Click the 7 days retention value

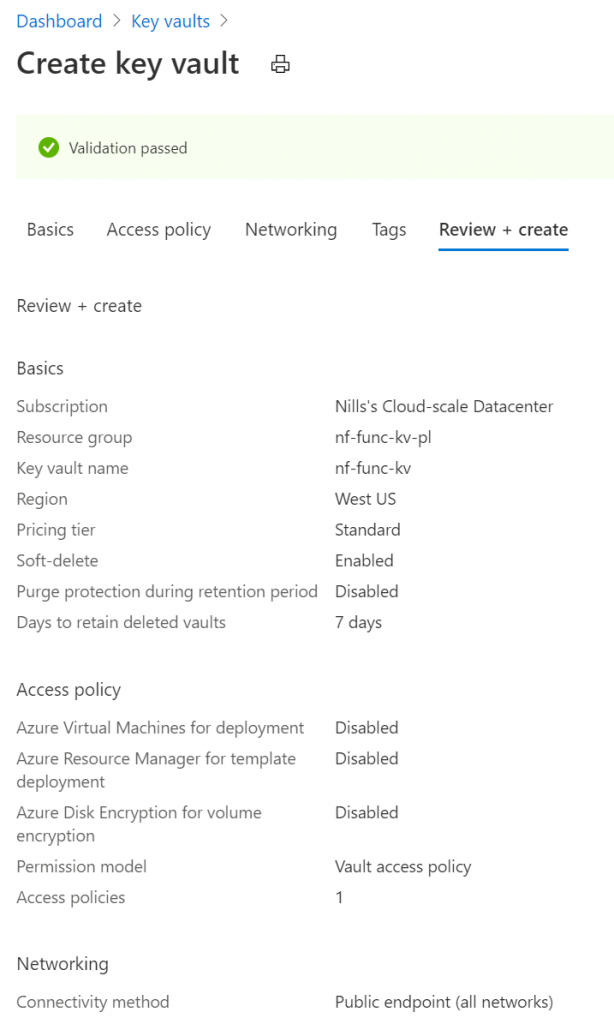(359, 622)
